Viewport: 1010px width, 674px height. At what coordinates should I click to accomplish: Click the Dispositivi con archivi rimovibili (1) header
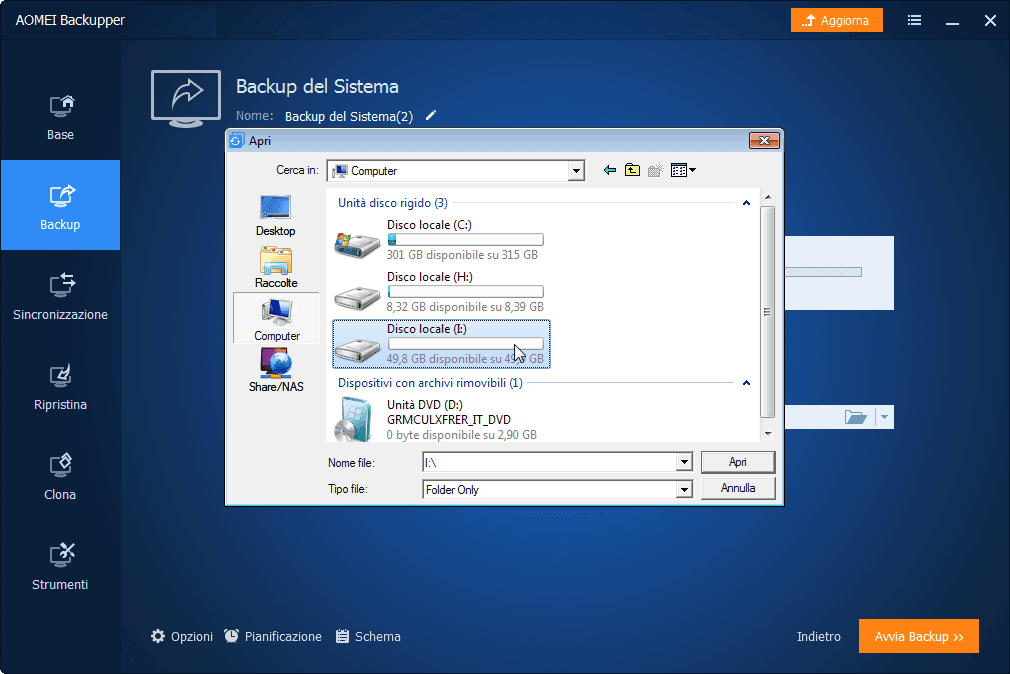click(x=430, y=383)
